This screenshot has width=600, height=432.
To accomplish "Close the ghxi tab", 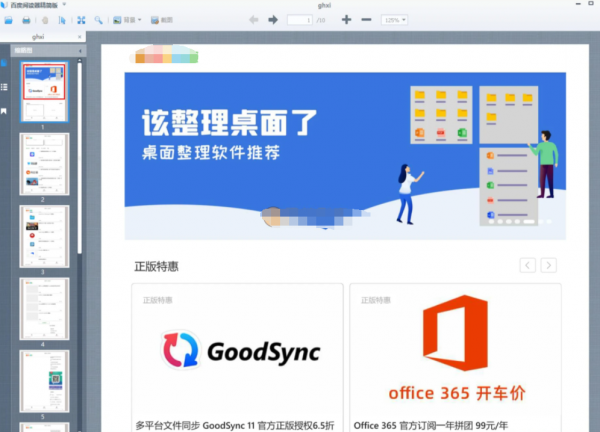I will 80,37.
